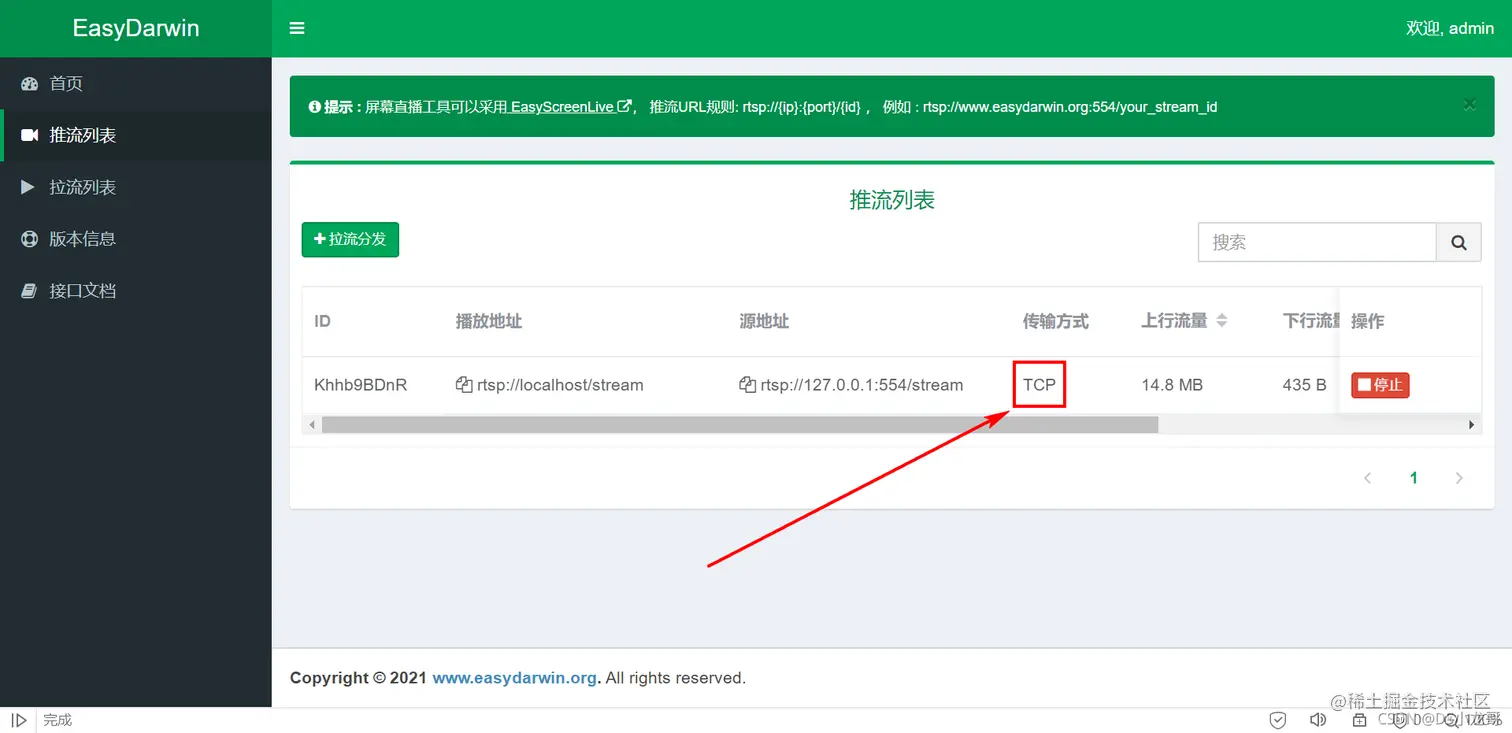
Task: Dismiss the green 提示 banner
Action: tap(1469, 104)
